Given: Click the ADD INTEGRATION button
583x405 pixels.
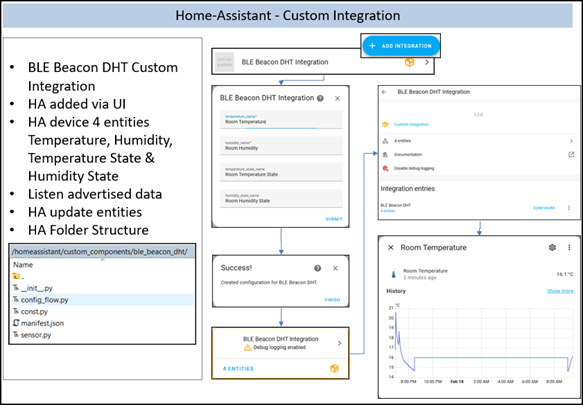Looking at the screenshot, I should [401, 46].
